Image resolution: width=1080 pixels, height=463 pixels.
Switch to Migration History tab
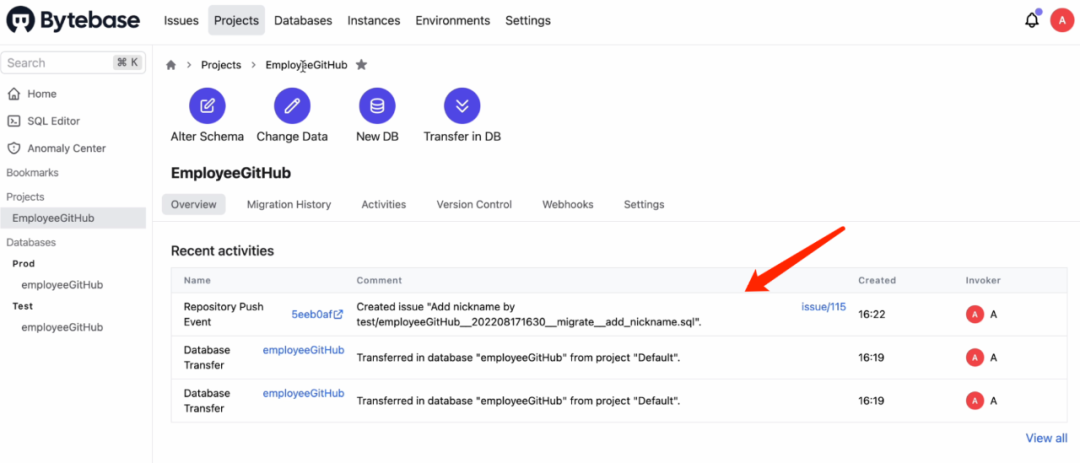pyautogui.click(x=288, y=204)
